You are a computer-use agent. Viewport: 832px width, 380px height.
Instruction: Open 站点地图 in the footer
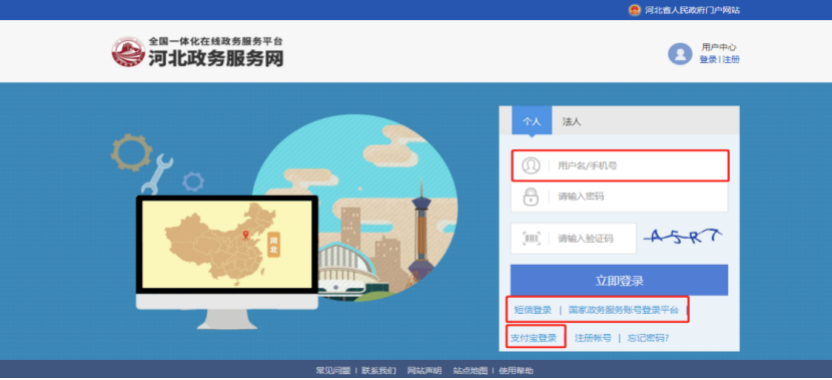click(471, 370)
